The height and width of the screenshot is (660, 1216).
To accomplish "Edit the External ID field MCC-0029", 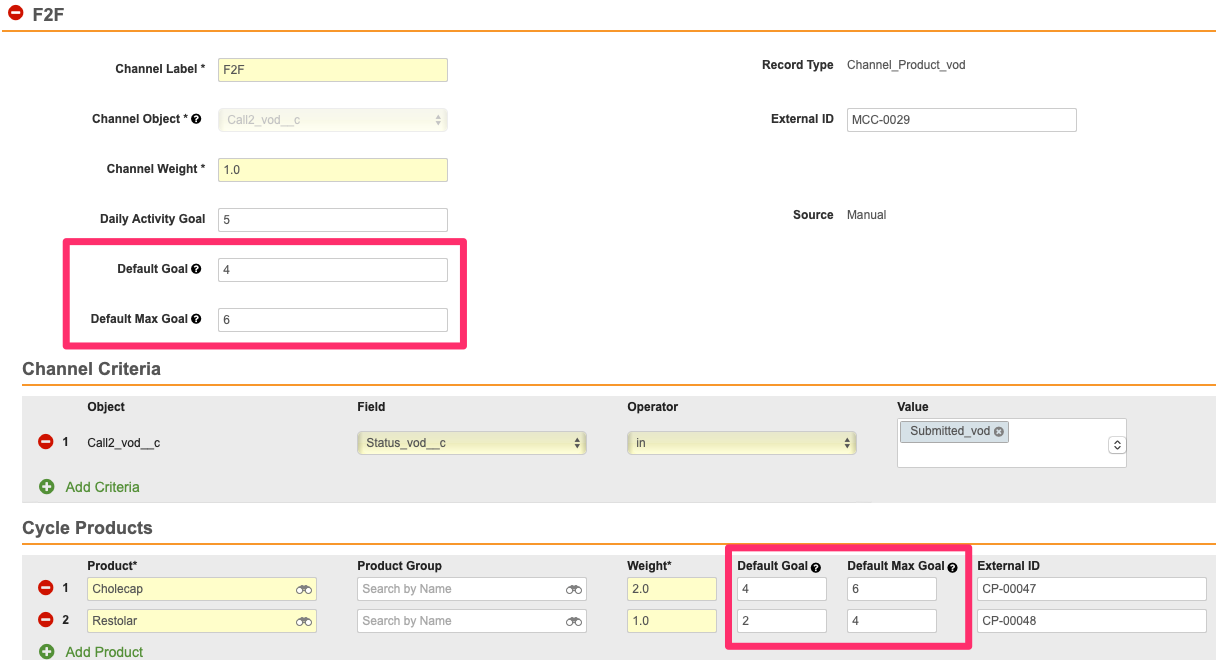I will tap(961, 120).
